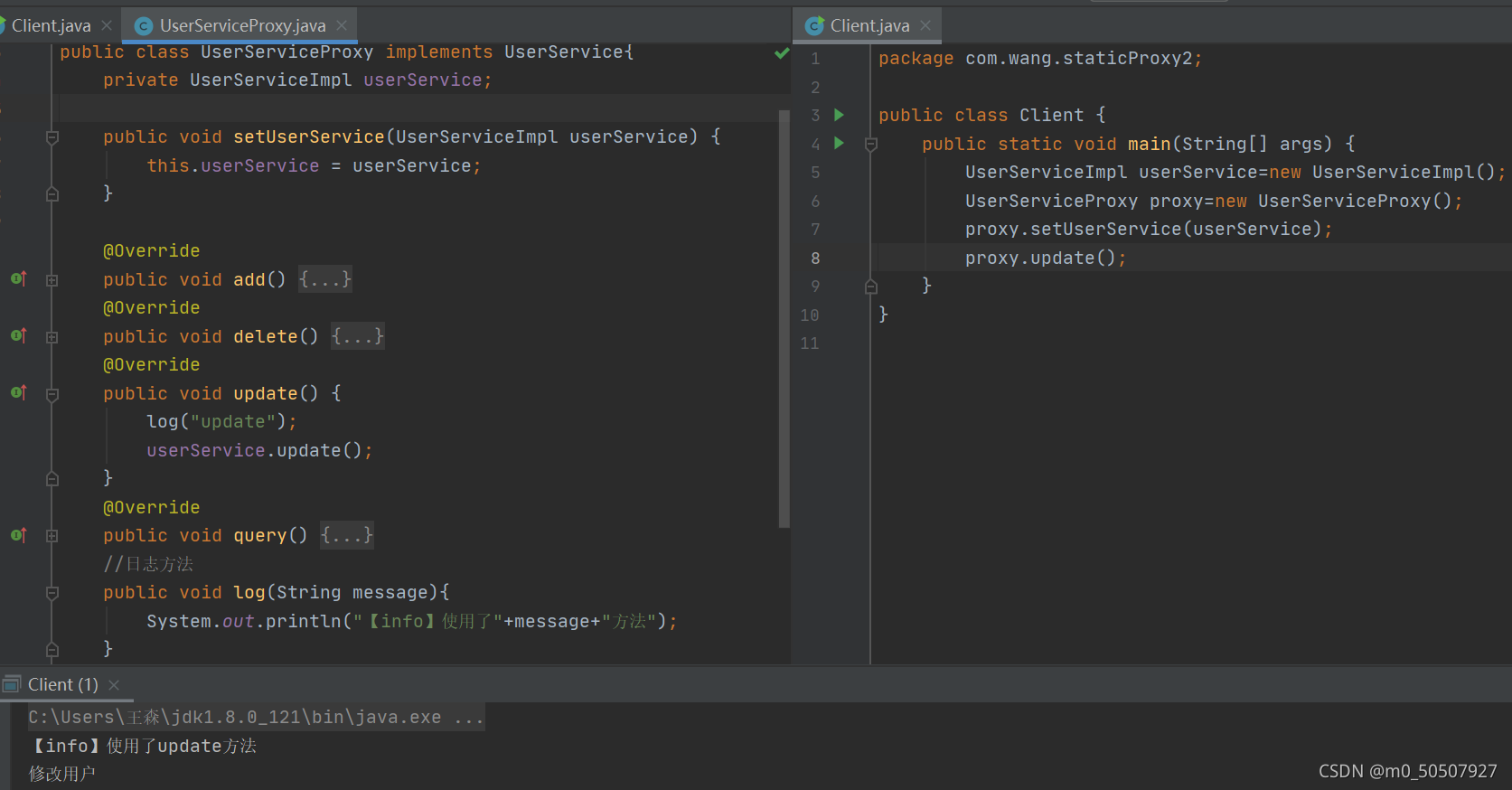Click the override gutter icon for add()

18,278
